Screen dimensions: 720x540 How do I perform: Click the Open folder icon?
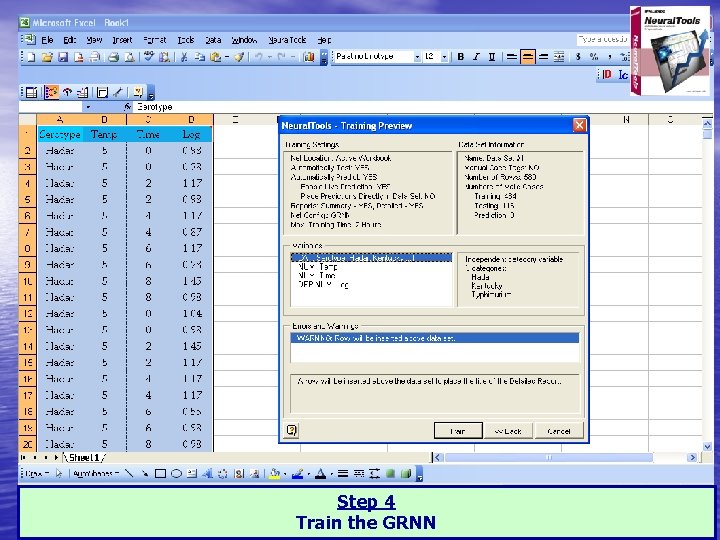coord(47,57)
